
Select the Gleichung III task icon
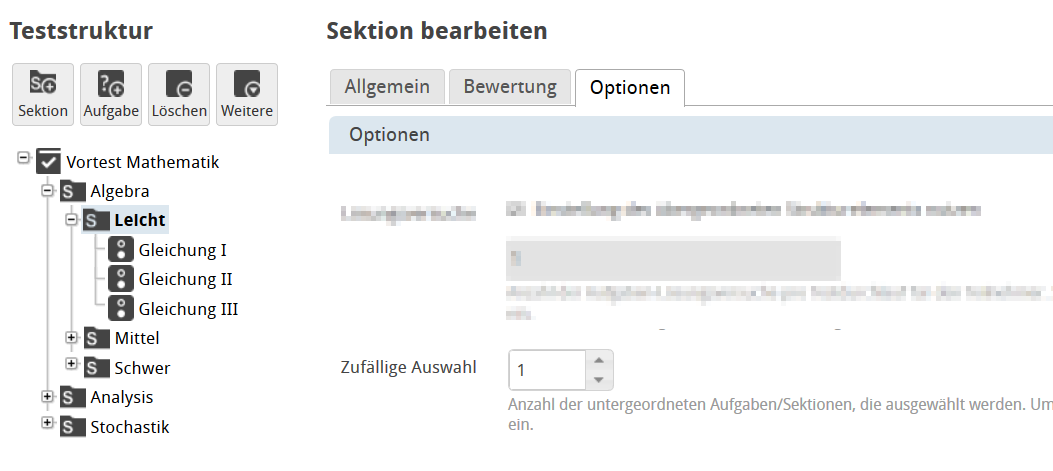[121, 309]
